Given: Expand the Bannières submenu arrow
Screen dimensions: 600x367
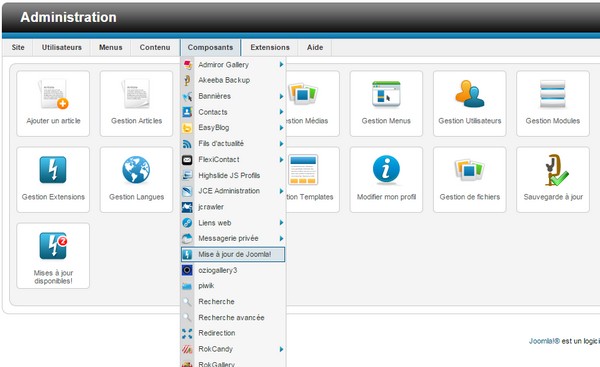Looking at the screenshot, I should [x=281, y=96].
